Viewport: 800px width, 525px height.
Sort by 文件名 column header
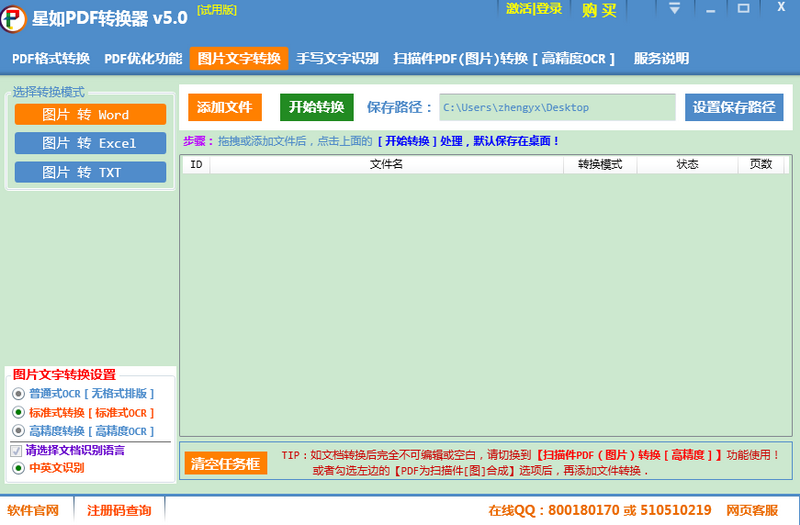pyautogui.click(x=387, y=164)
